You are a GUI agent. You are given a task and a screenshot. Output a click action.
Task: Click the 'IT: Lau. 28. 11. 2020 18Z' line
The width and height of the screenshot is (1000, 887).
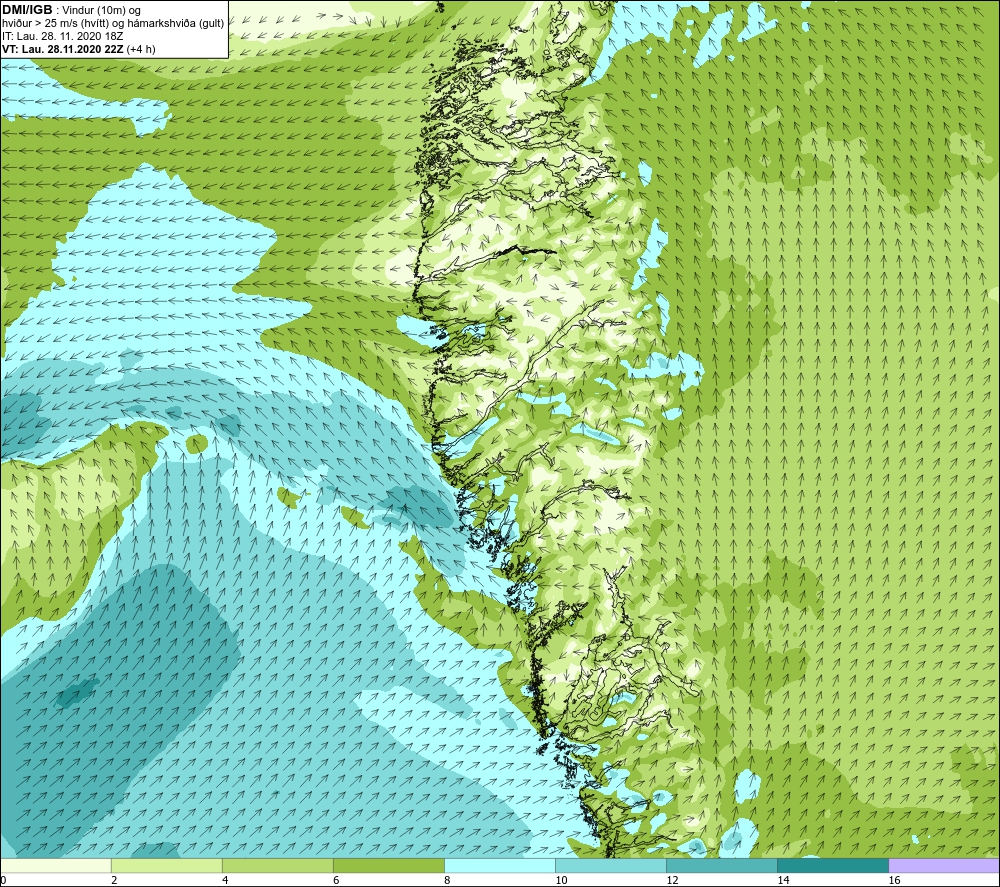(62, 36)
